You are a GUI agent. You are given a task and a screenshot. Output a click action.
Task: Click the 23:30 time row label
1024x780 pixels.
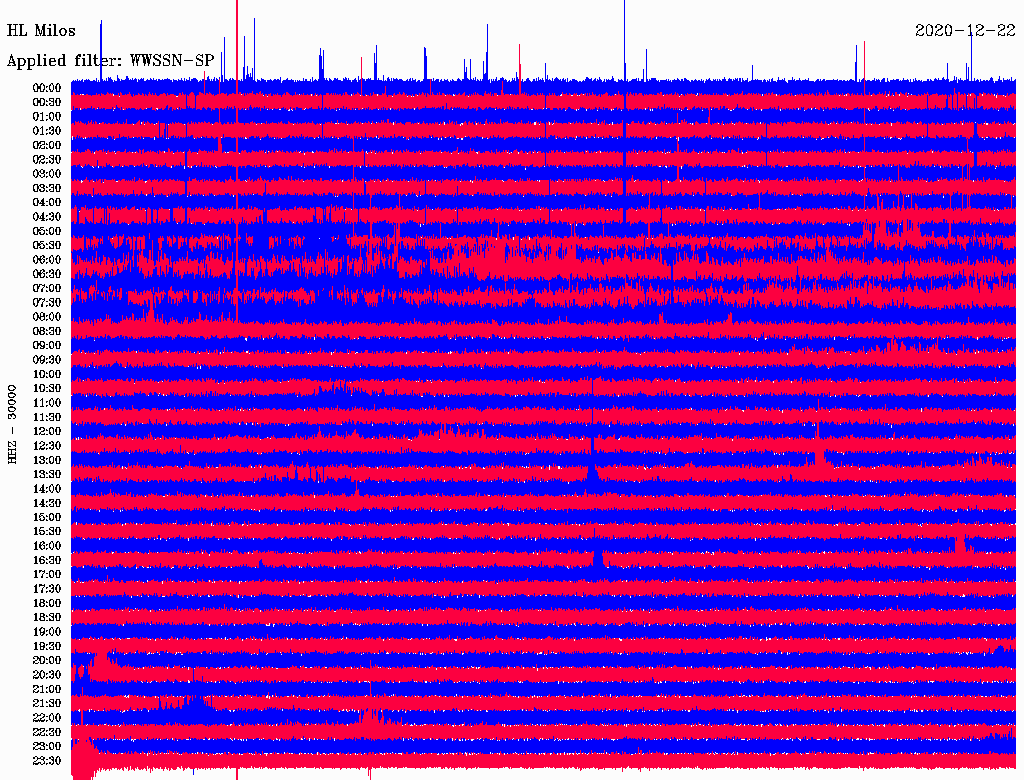tap(47, 760)
